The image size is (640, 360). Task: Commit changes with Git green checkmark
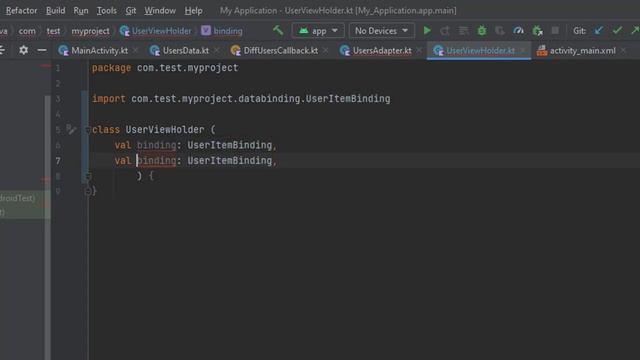[617, 31]
